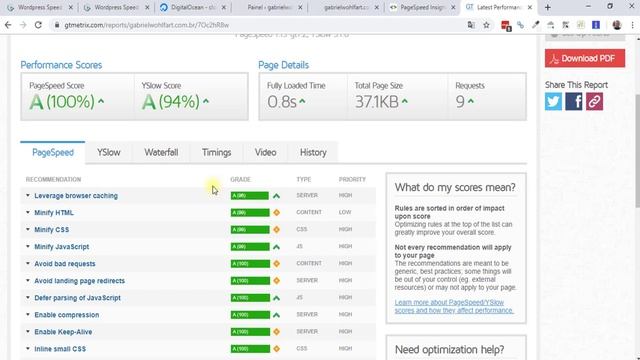Click the page vertical scrollbar
The height and width of the screenshot is (360, 640).
pos(637,151)
